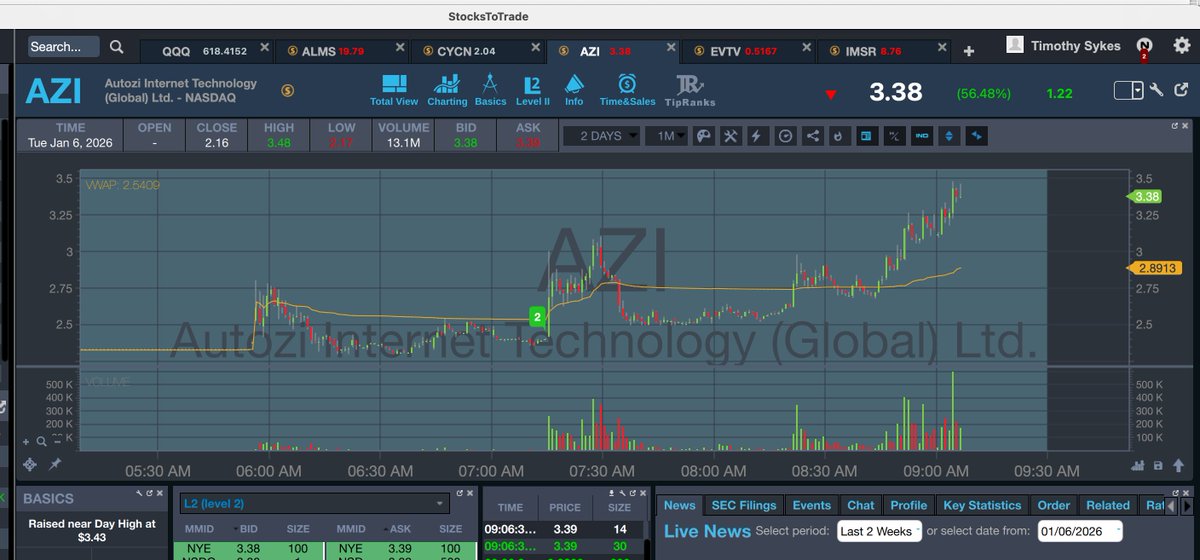The image size is (1200, 560).
Task: Click the Search input field
Action: pyautogui.click(x=64, y=46)
